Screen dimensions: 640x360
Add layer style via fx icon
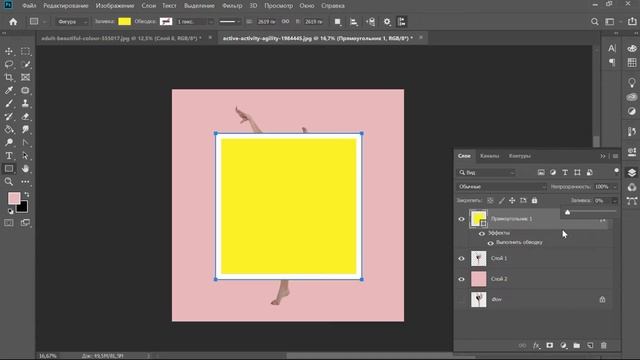(x=536, y=345)
